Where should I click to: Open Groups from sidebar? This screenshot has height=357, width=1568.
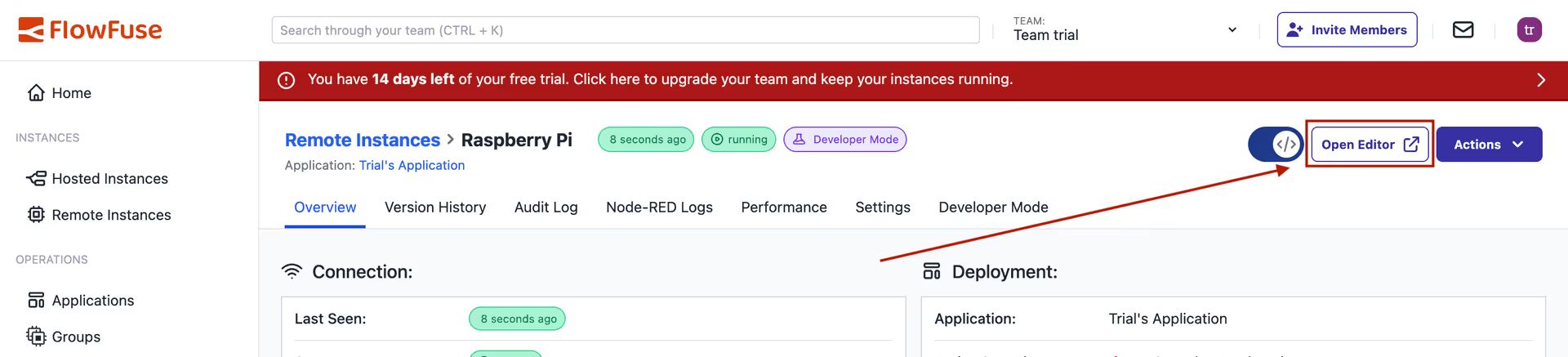pyautogui.click(x=76, y=337)
